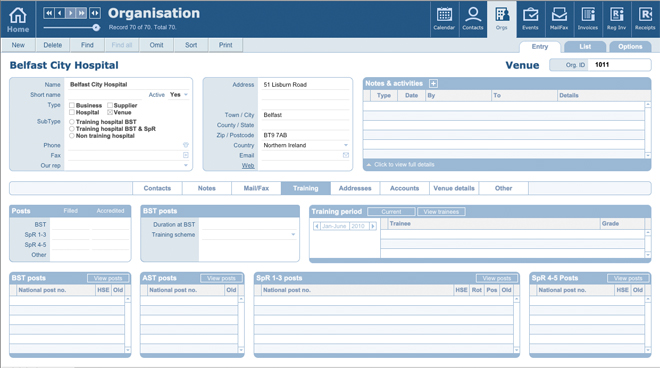Click the Zip / Postcode field BT9 7AB
The height and width of the screenshot is (368, 660).
305,135
